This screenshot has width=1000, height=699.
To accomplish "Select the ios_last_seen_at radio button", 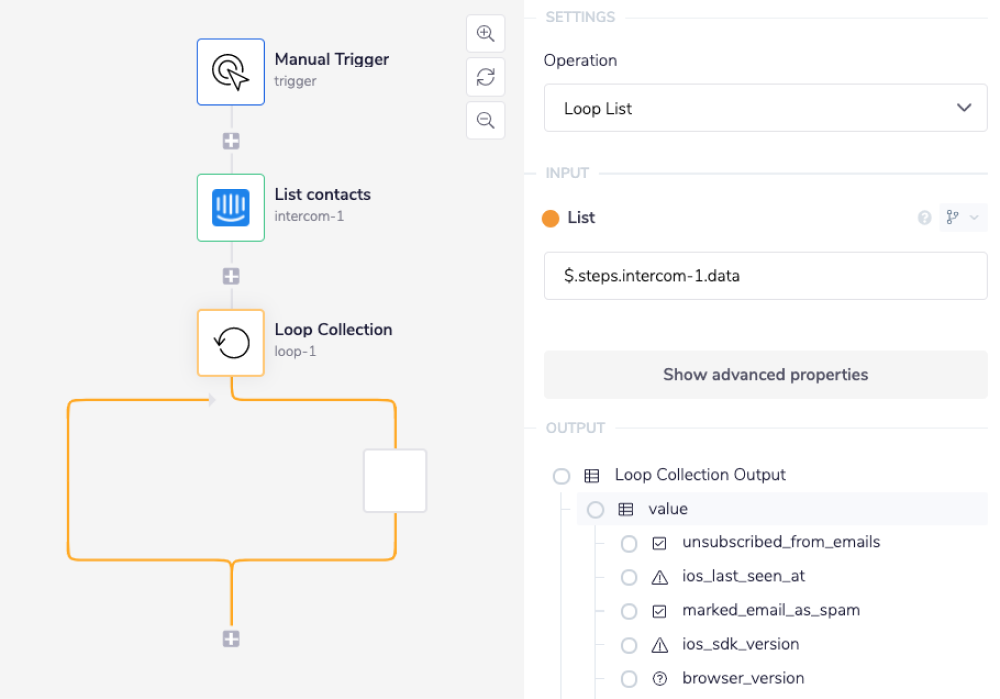I will click(629, 578).
